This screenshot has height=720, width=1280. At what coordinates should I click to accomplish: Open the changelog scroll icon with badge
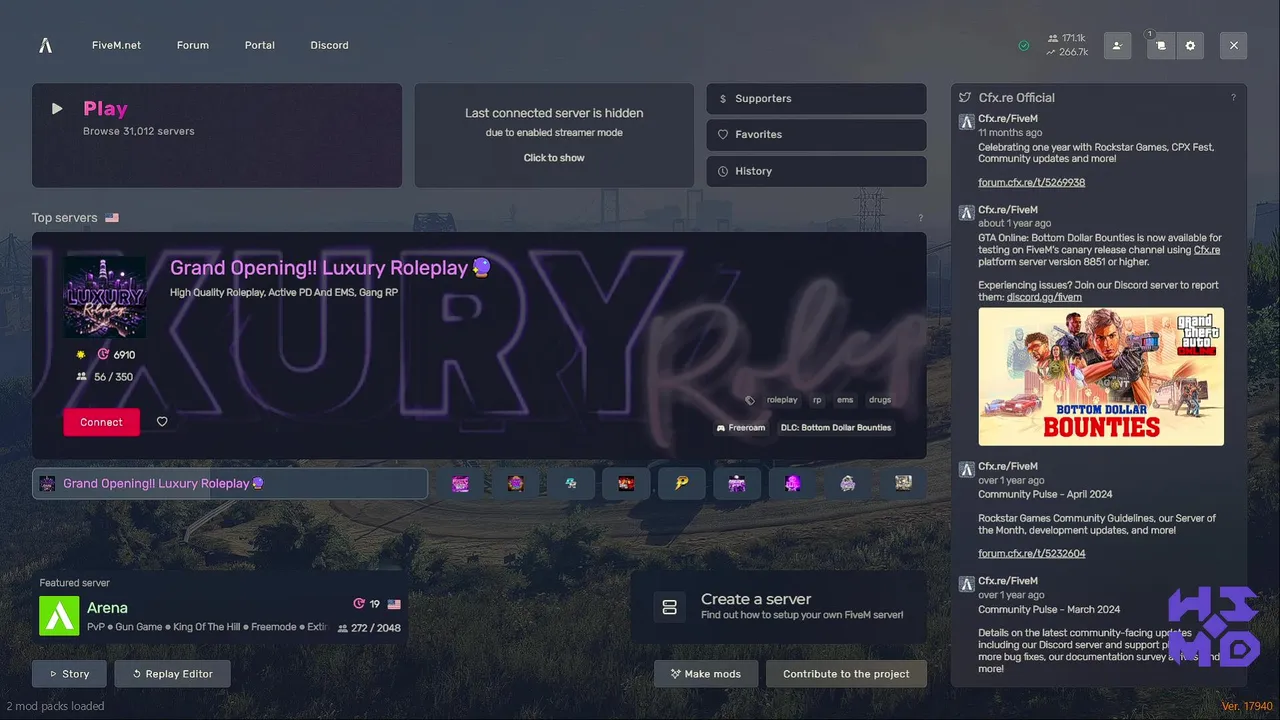pos(1161,45)
